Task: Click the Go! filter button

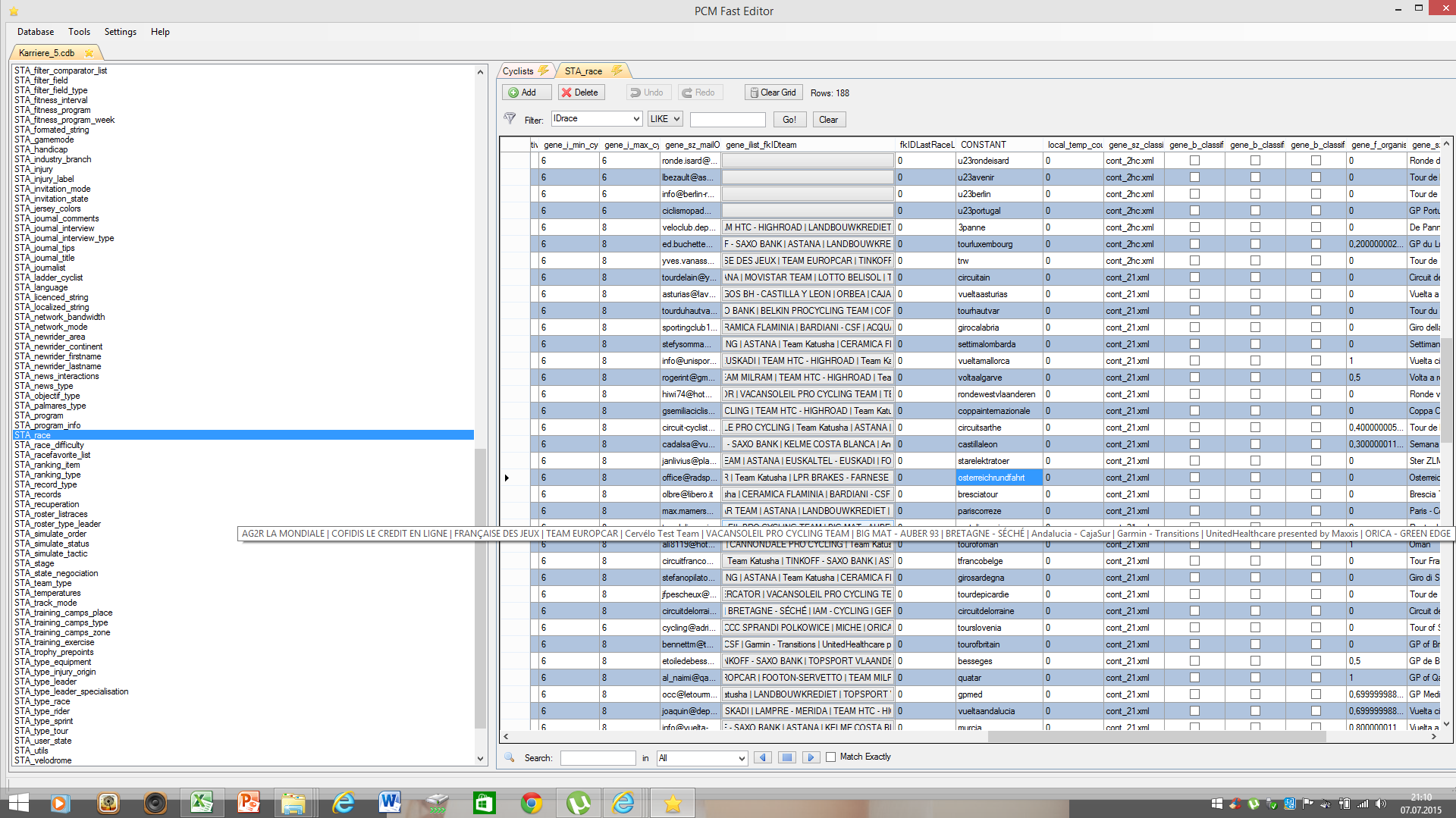Action: (789, 120)
